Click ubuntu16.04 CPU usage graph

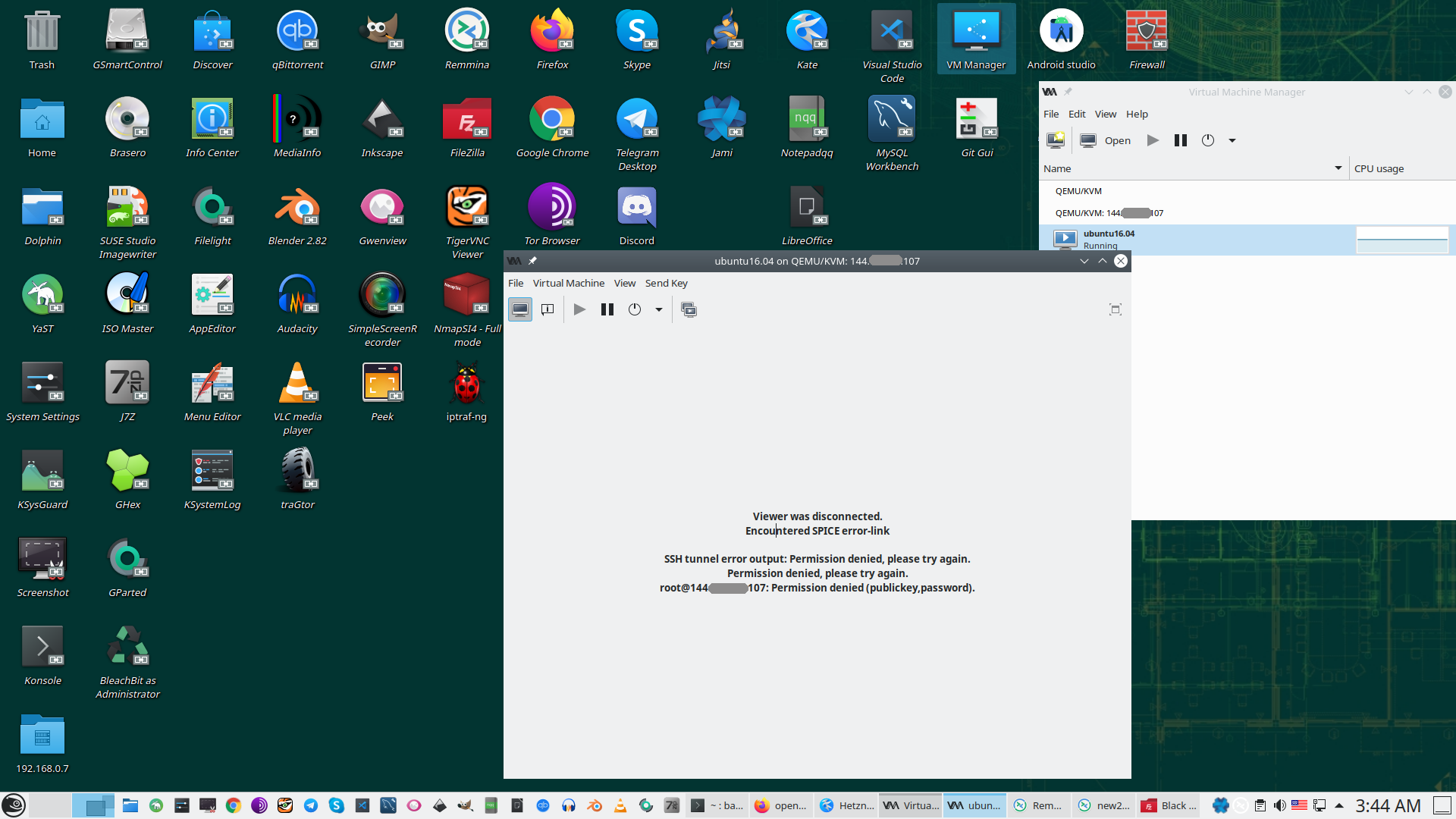(x=1401, y=240)
